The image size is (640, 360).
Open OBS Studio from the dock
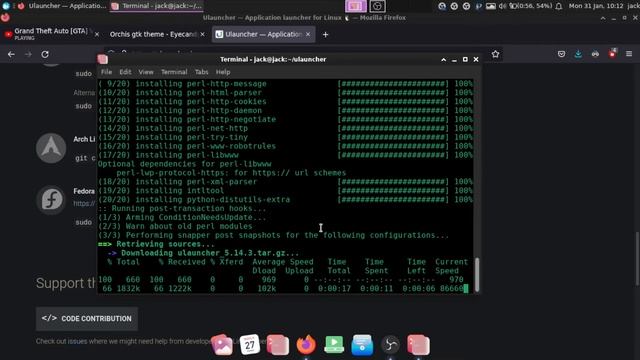point(390,345)
